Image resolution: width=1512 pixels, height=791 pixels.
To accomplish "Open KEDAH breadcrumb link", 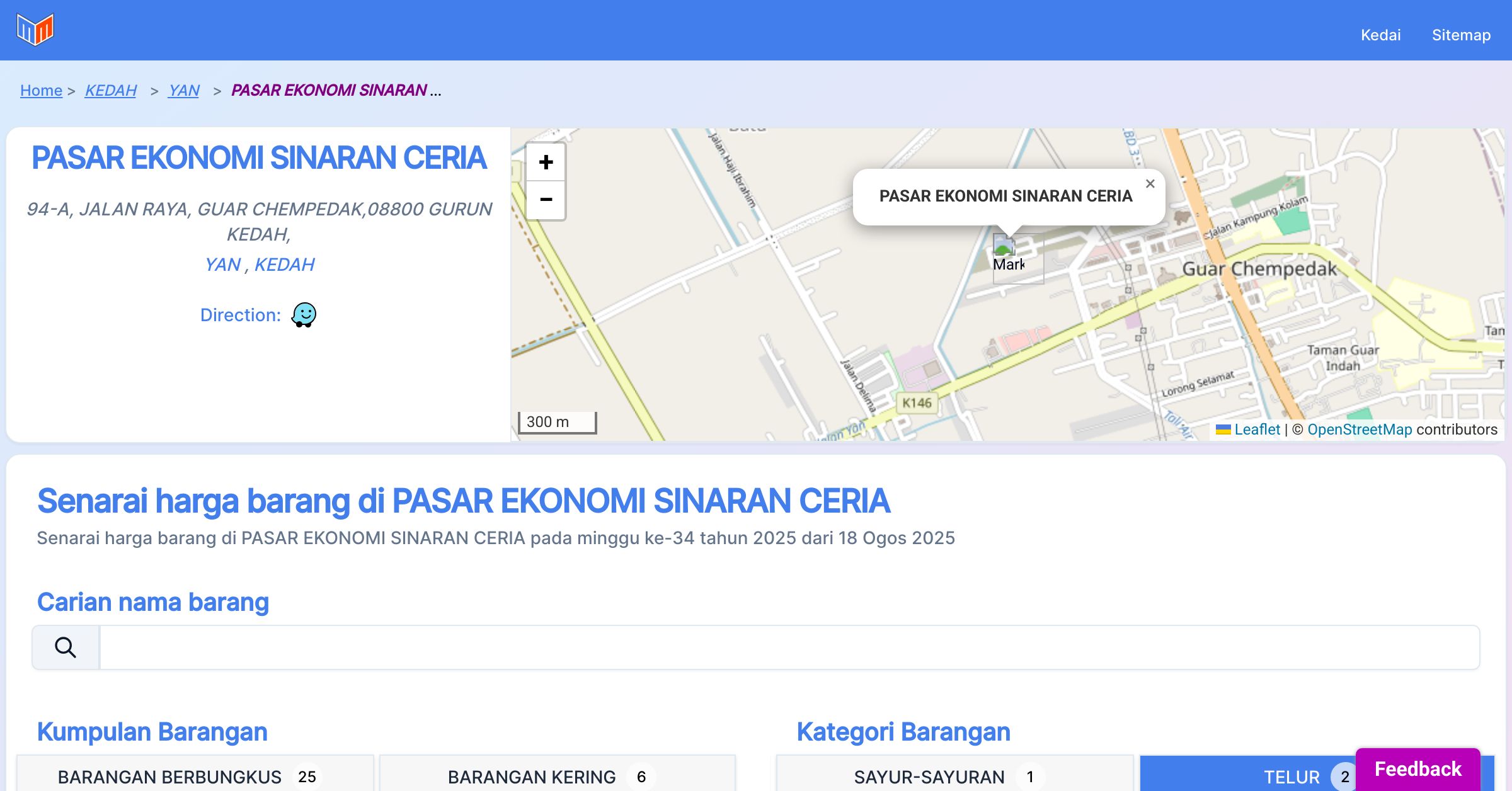I will pos(110,91).
